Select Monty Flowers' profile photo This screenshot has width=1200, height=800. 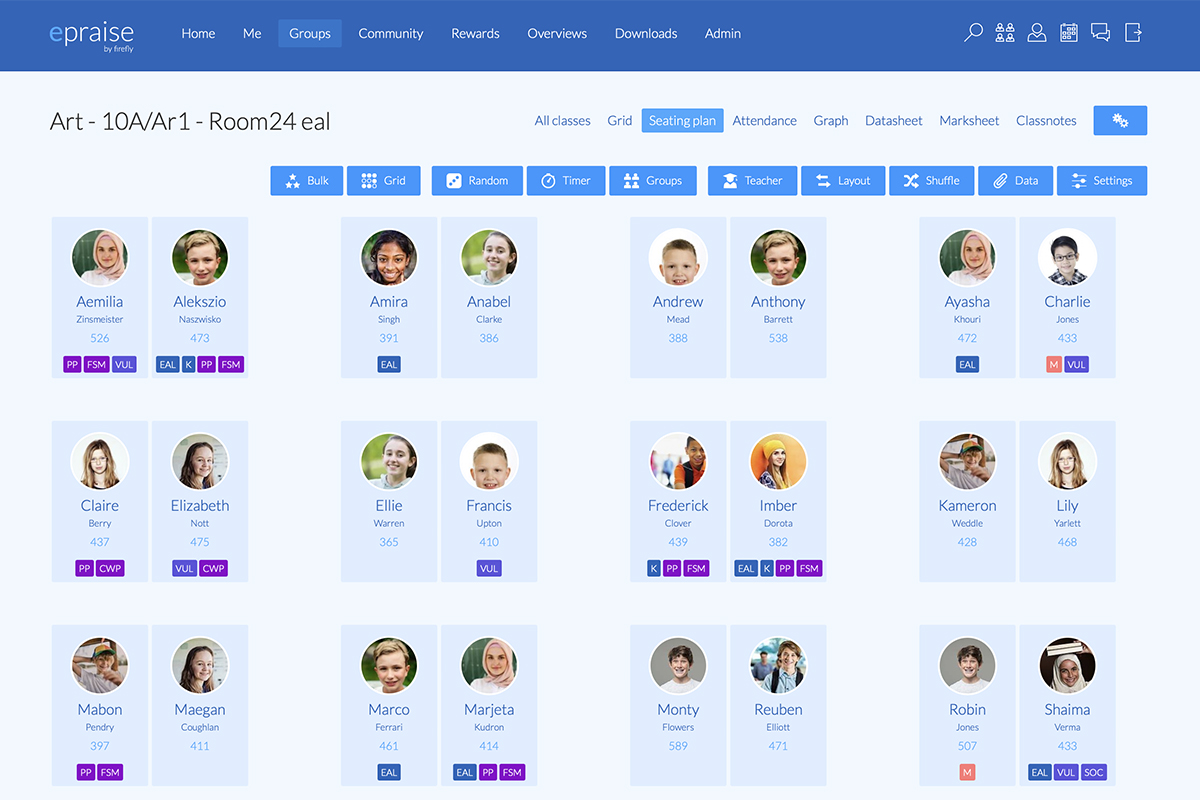tap(678, 666)
